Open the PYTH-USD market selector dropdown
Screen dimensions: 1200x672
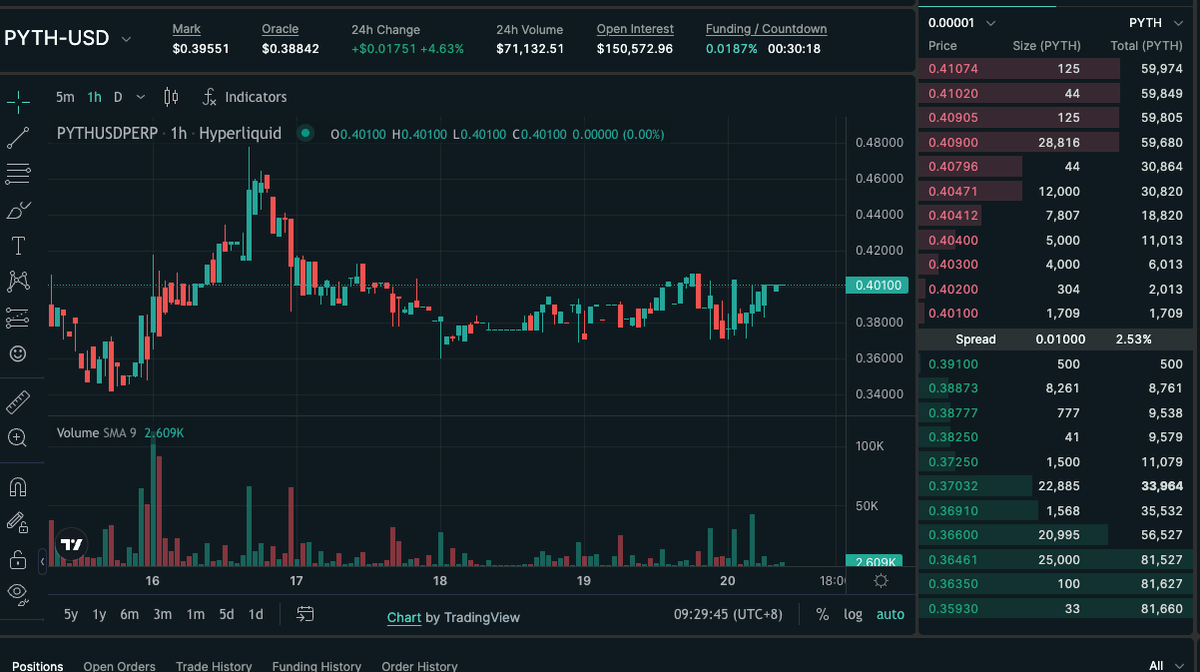tap(69, 39)
